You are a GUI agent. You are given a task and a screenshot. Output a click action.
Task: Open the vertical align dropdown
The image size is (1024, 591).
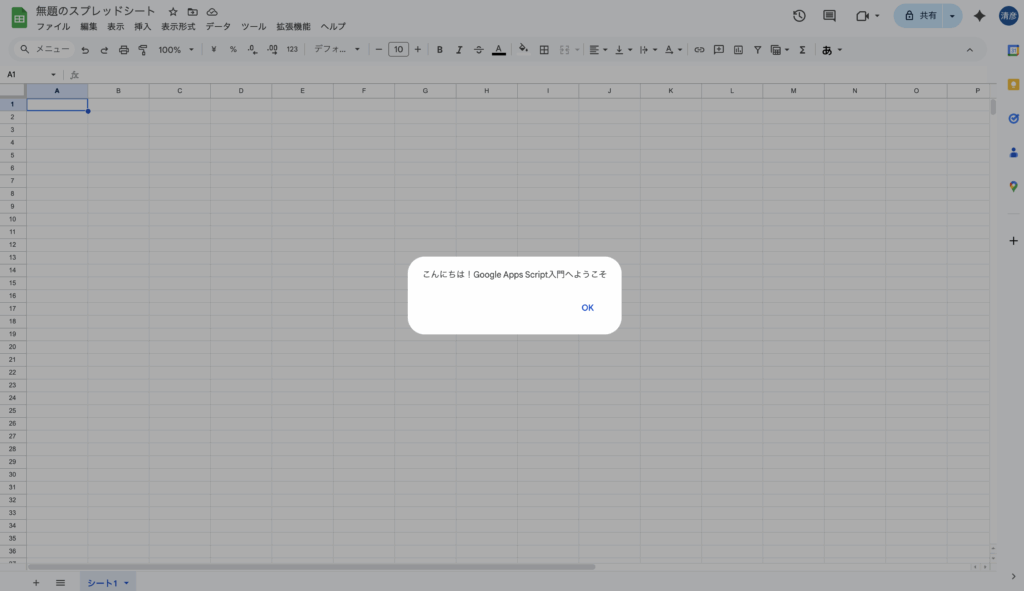tap(623, 50)
